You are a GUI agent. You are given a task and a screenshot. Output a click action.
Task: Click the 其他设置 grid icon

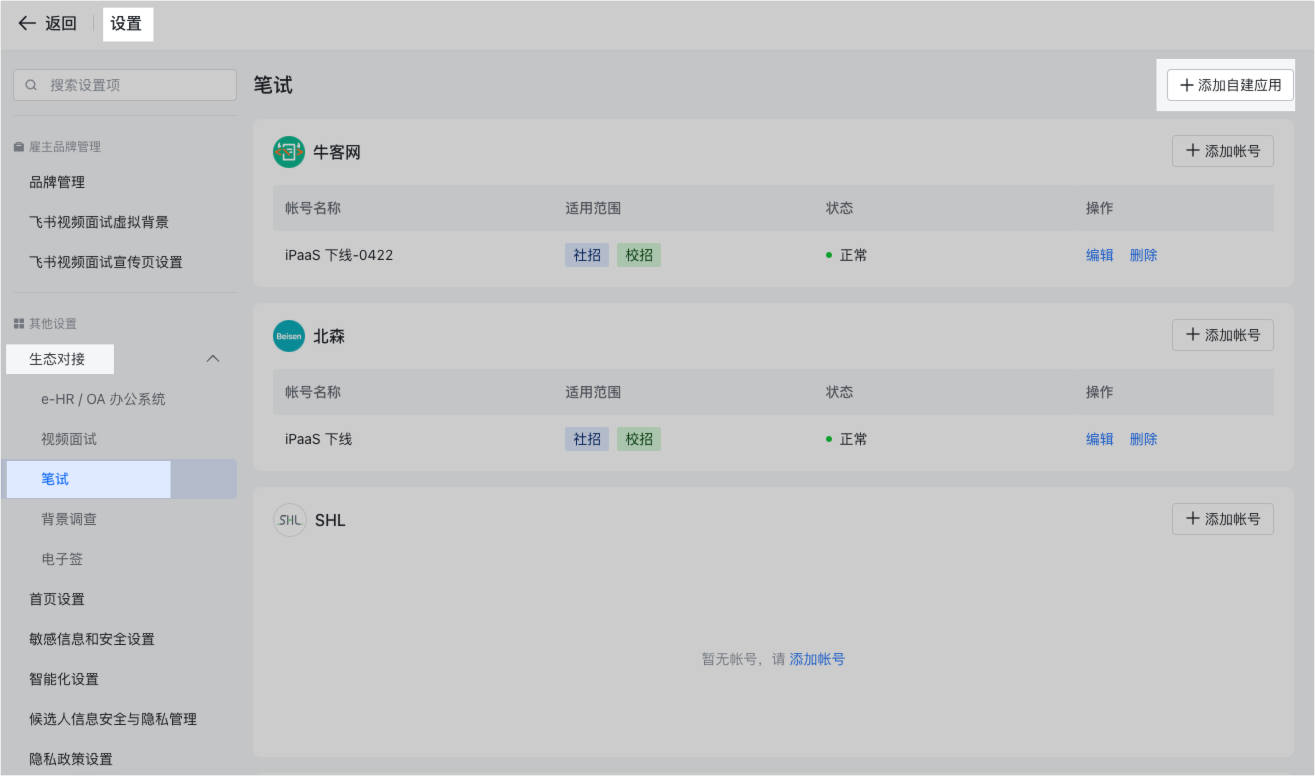[x=18, y=324]
